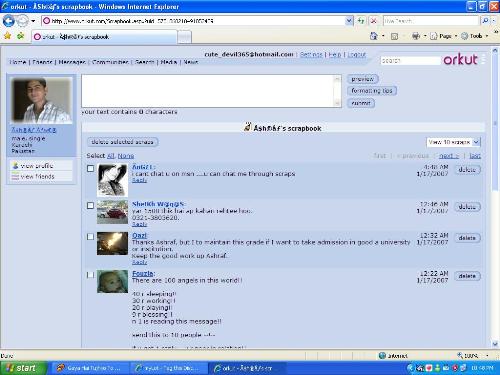Click the orkut favicon in the address bar
This screenshot has height=375, width=500.
point(47,21)
